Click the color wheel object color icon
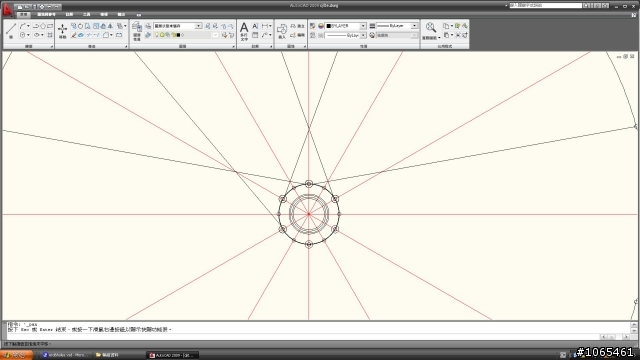The height and width of the screenshot is (360, 640). click(x=321, y=26)
